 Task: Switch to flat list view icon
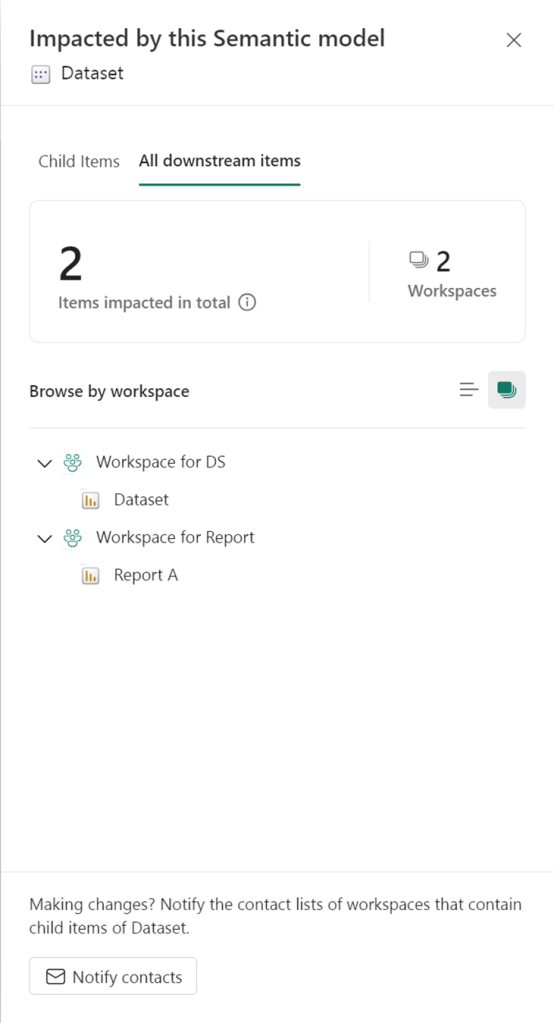469,390
